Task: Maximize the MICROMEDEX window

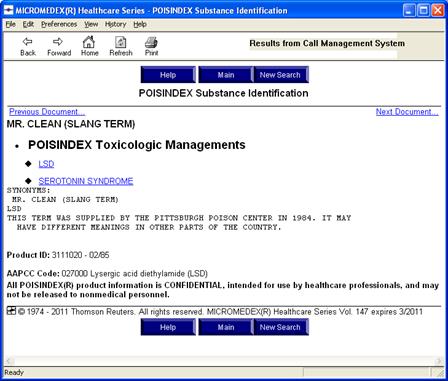Action: point(423,11)
